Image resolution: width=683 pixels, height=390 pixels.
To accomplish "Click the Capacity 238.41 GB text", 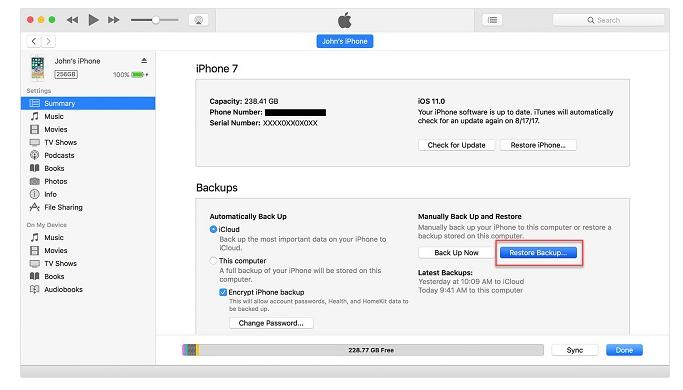I will 244,101.
